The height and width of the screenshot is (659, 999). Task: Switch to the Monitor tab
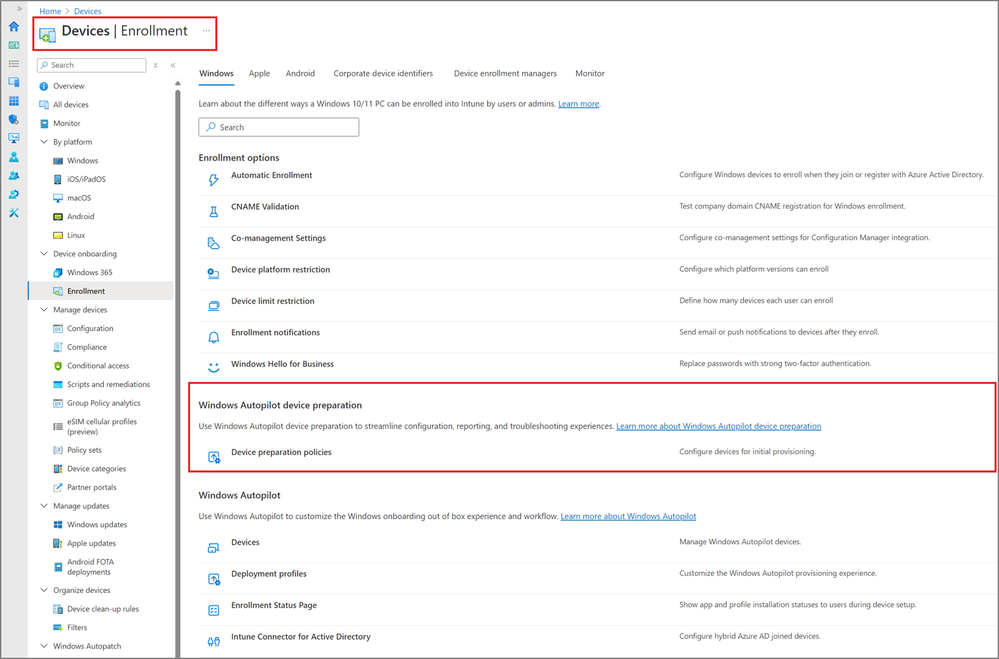coord(590,73)
